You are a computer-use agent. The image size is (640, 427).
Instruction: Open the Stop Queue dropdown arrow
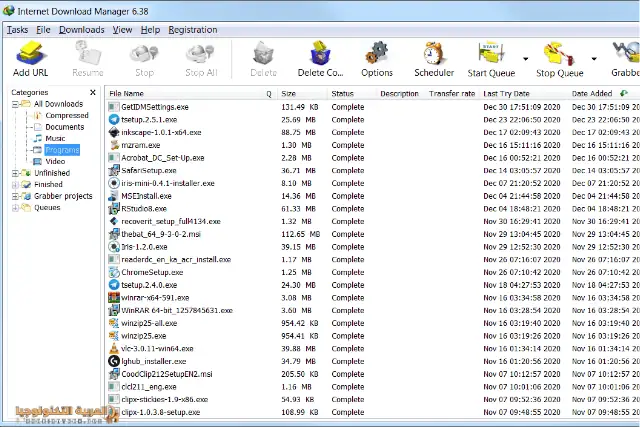click(x=594, y=59)
